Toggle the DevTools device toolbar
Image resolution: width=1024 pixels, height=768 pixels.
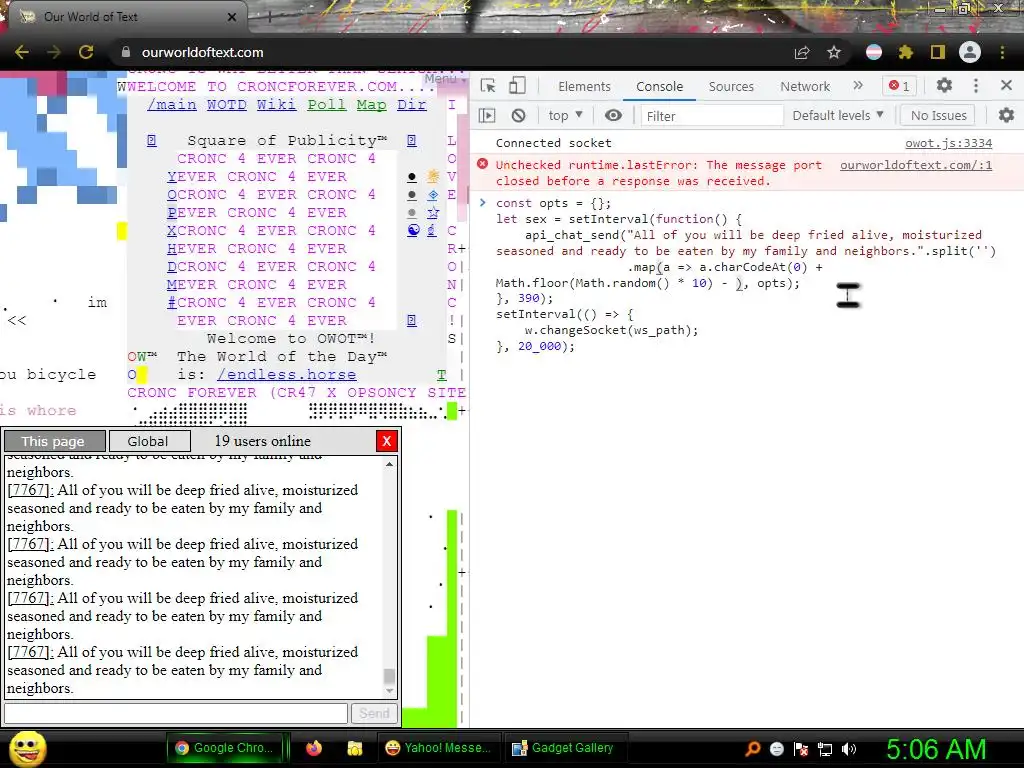pos(517,86)
